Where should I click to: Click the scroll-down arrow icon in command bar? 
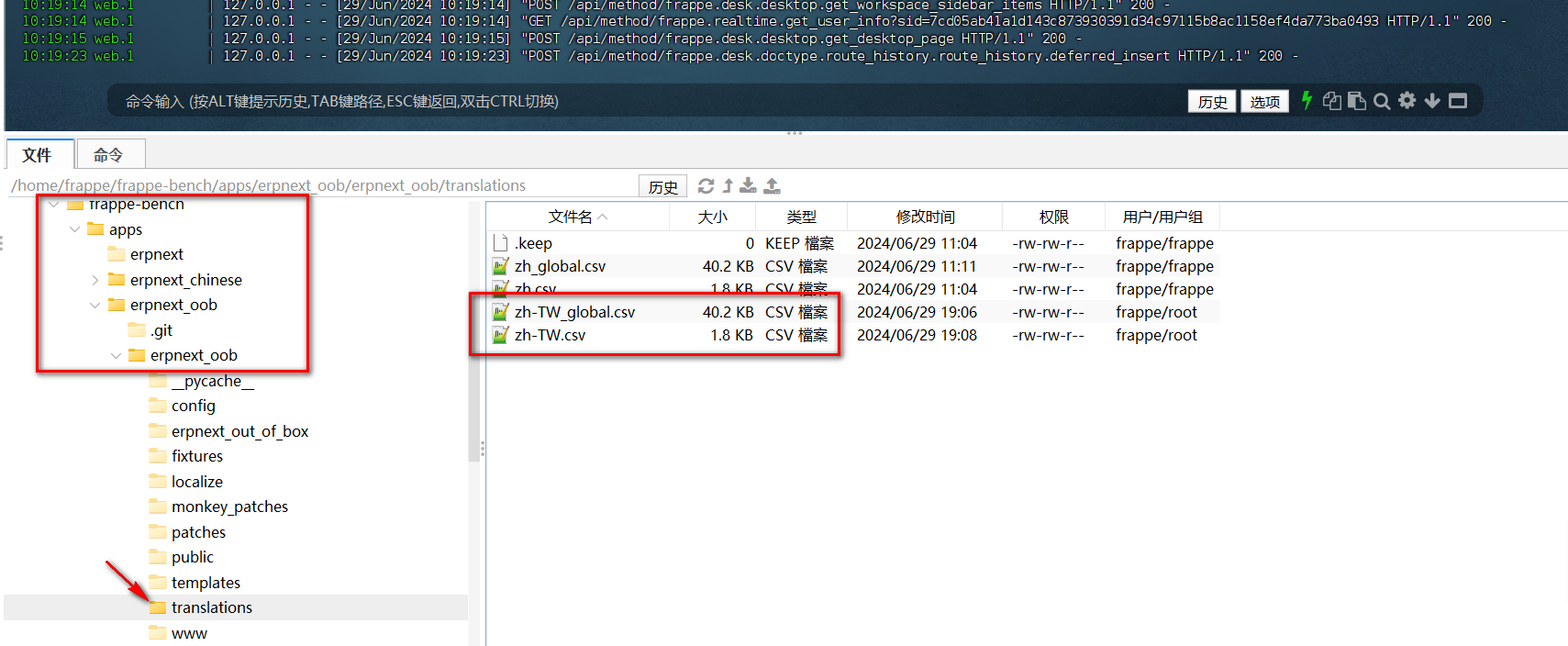[x=1432, y=101]
